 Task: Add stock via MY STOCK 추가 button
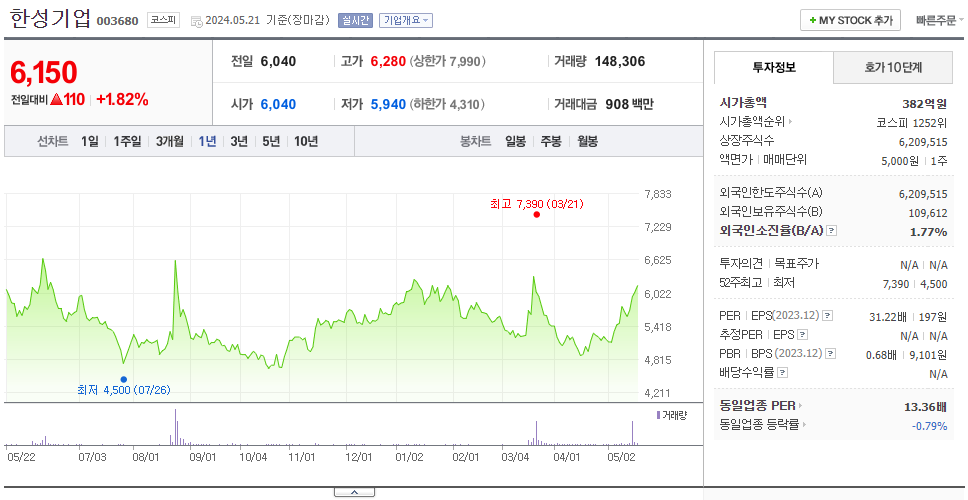[851, 20]
